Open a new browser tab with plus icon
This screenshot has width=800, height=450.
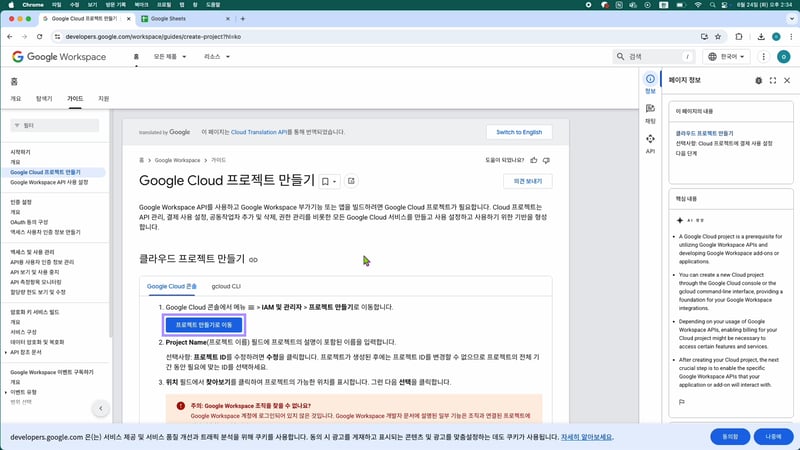[243, 19]
